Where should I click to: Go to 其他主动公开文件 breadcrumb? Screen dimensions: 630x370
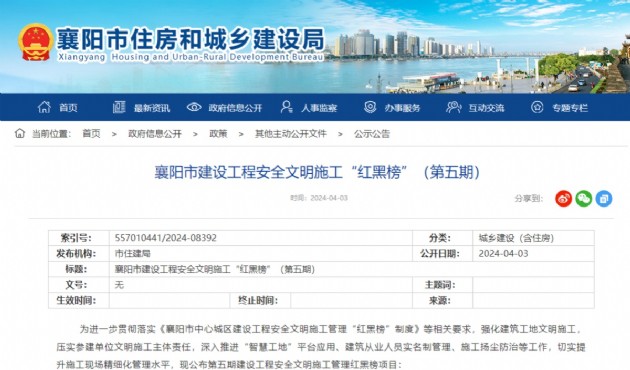tap(291, 134)
